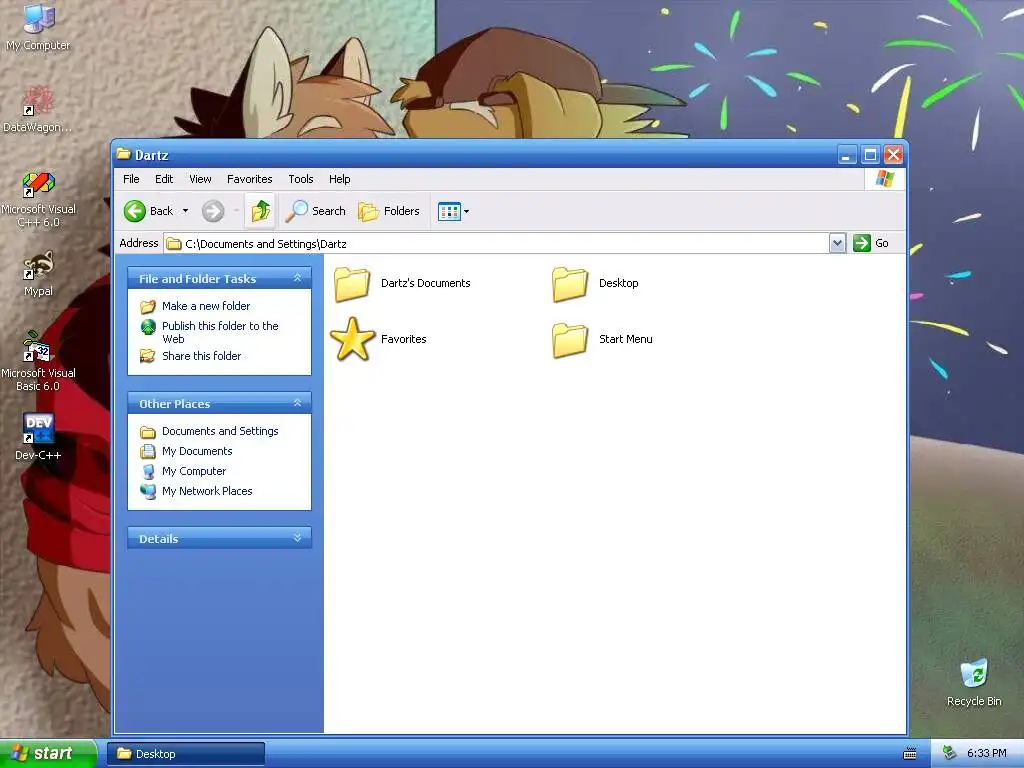Go back with the green Back arrow
1024x768 pixels.
click(x=135, y=211)
